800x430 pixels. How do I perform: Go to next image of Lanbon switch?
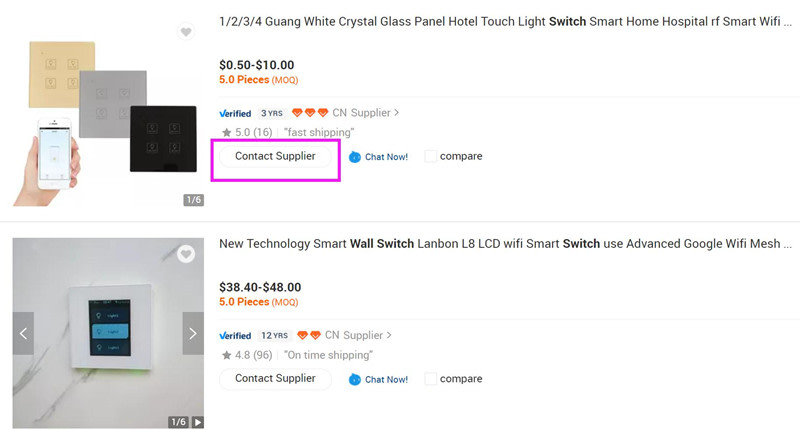tap(193, 333)
